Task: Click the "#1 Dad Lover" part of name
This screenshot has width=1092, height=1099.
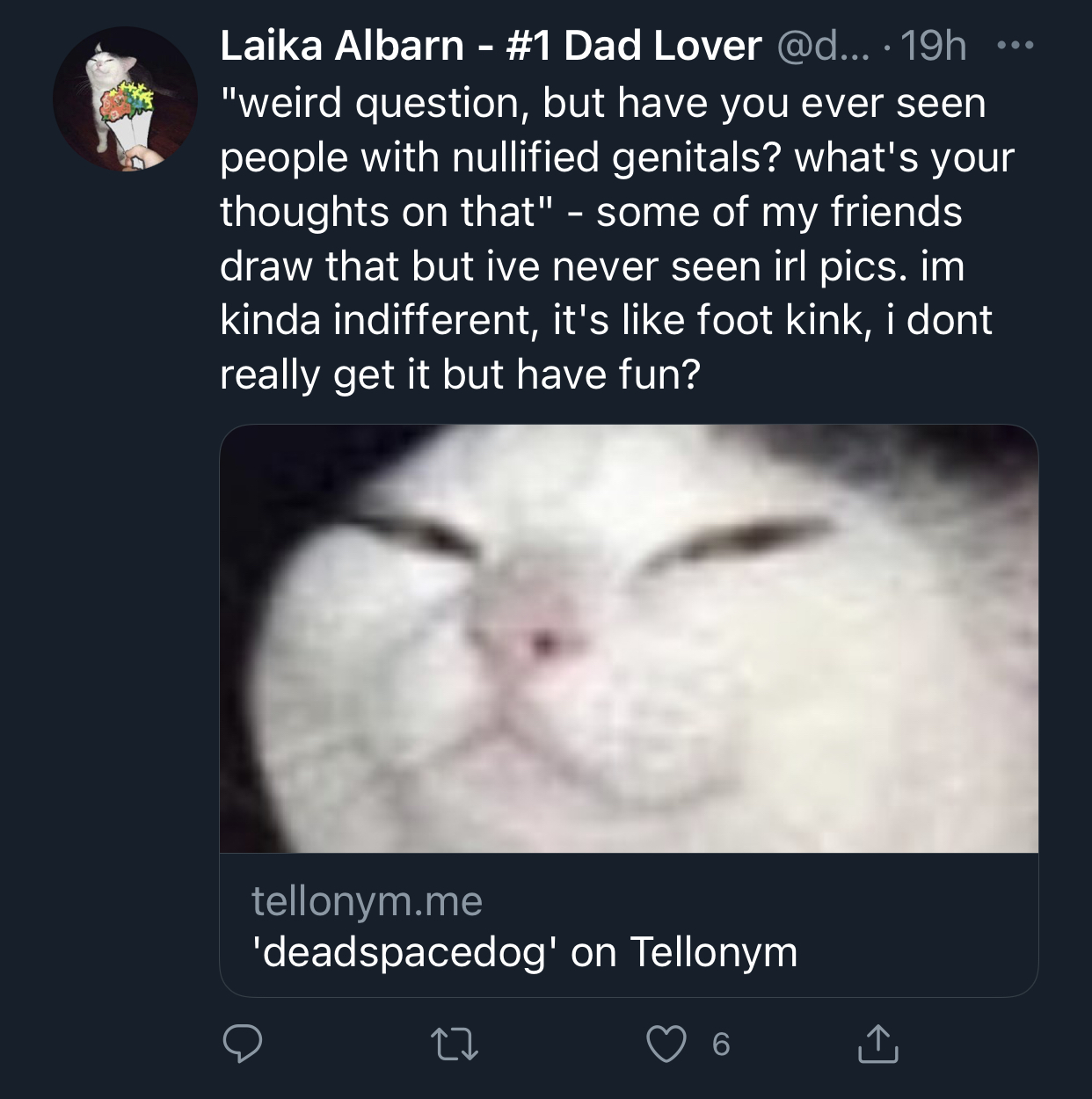Action: click(x=634, y=46)
